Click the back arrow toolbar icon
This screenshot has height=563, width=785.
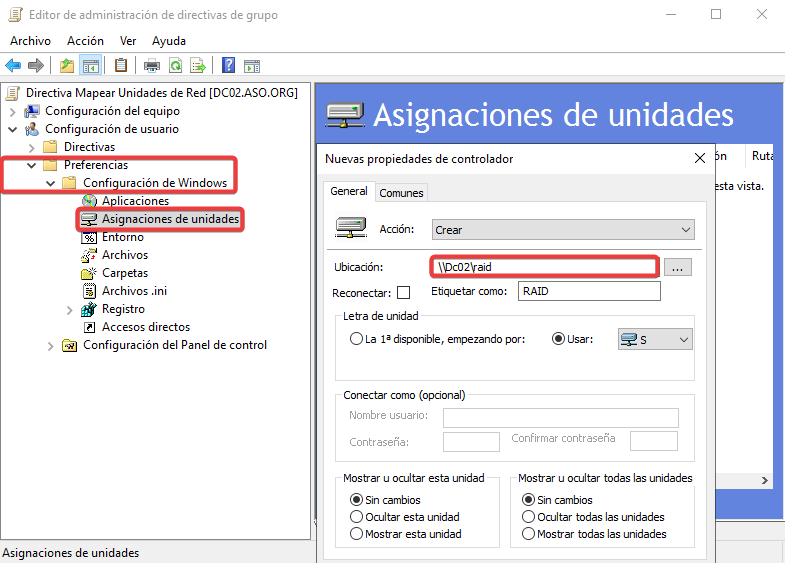coord(13,66)
